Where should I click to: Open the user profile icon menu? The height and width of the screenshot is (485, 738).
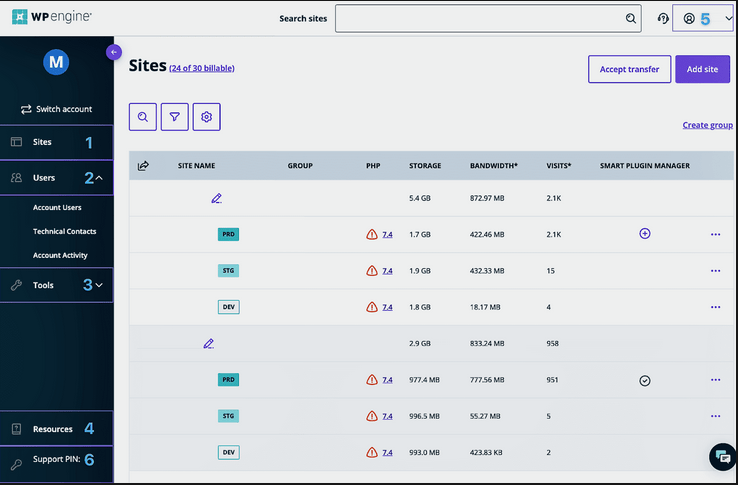point(689,19)
